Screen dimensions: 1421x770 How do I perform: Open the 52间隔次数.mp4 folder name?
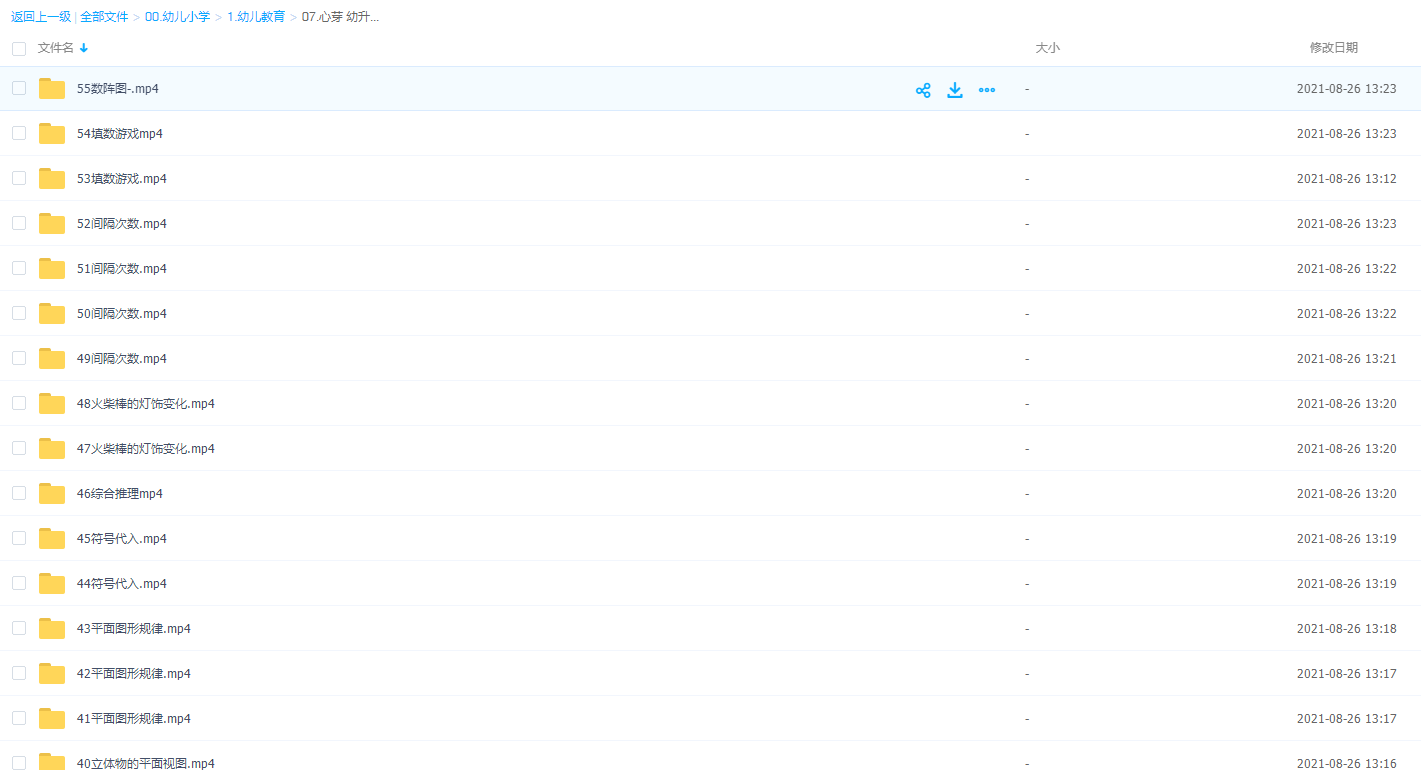pyautogui.click(x=121, y=223)
